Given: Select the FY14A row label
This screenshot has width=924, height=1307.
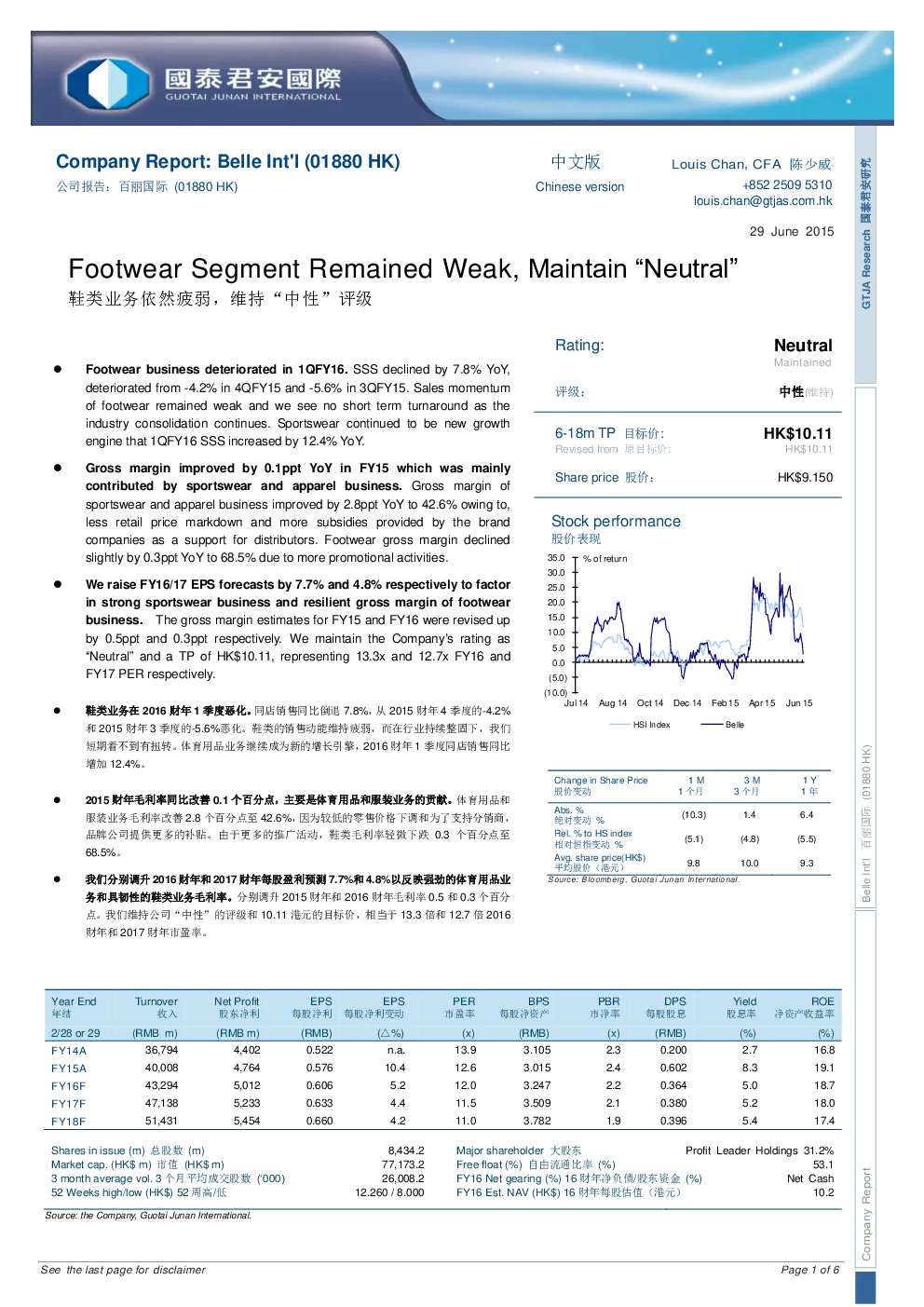Looking at the screenshot, I should [69, 1051].
